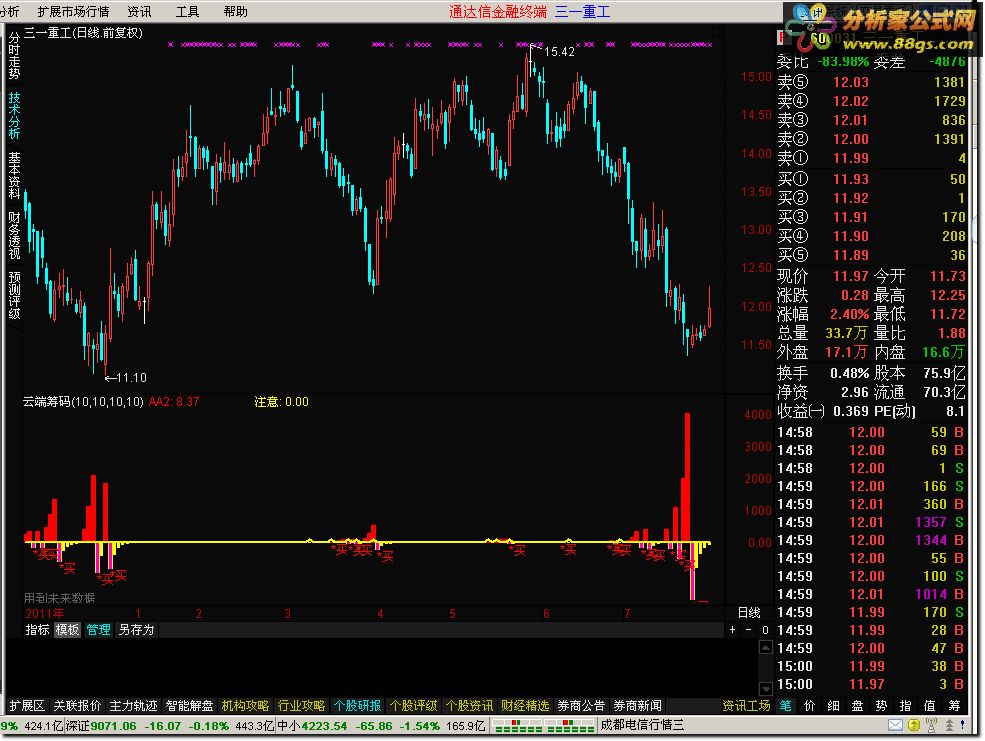Click the chart title 三一重工(日线.前复权)
Viewport: 985px width, 741px height.
coord(84,33)
